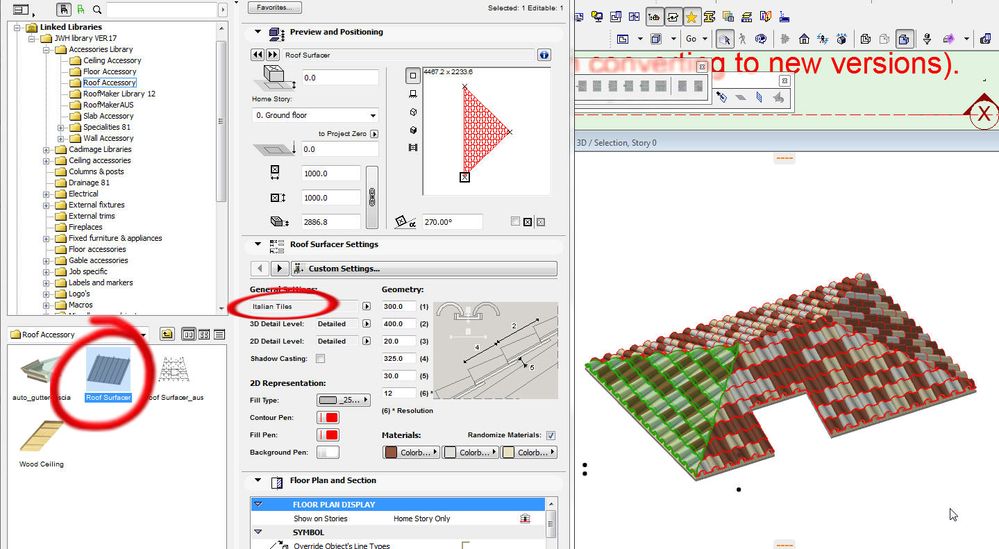Viewport: 999px width, 549px height.
Task: Switch to list view in library browser
Action: [219, 334]
